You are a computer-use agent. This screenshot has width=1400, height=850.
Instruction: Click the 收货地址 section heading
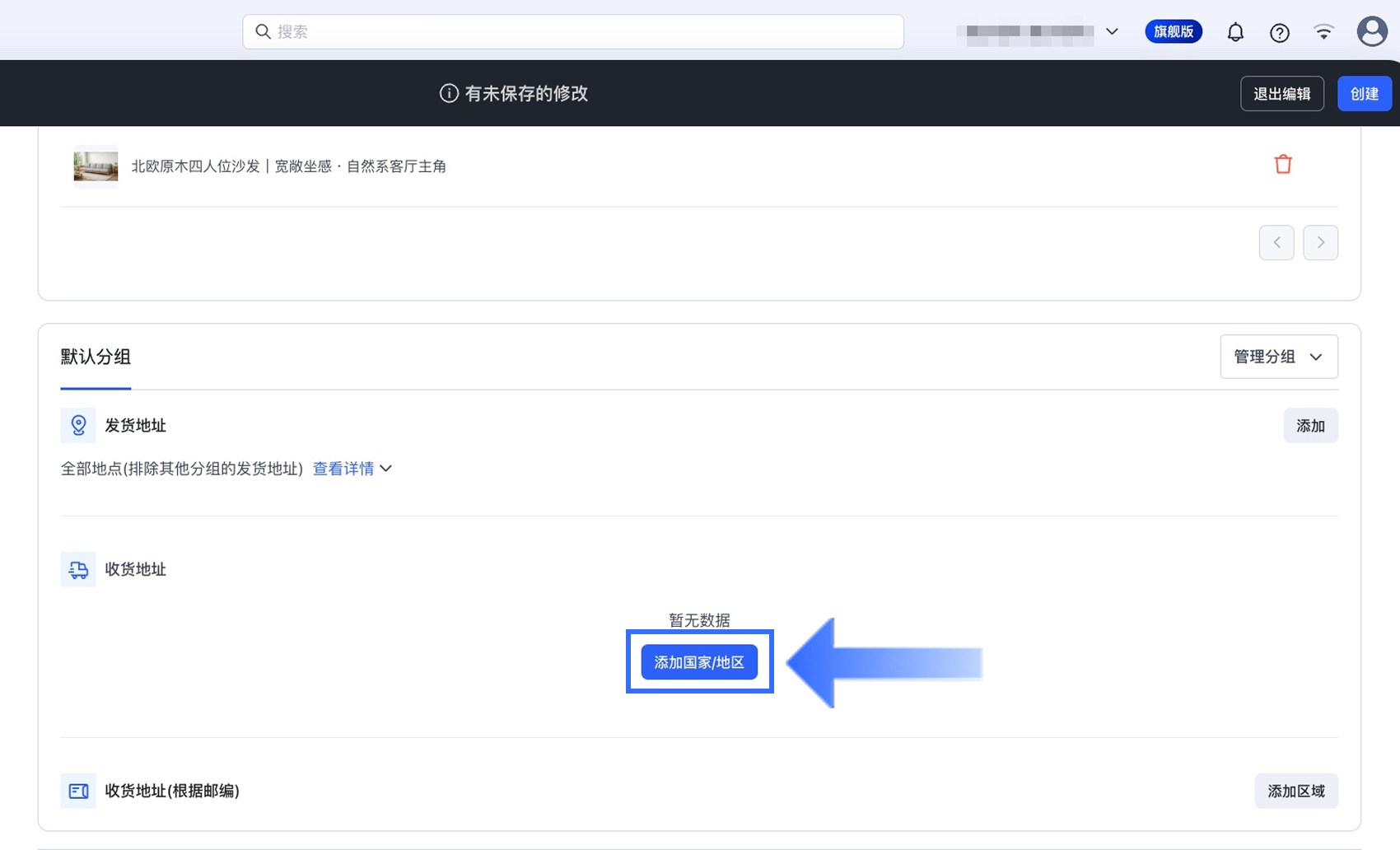135,569
